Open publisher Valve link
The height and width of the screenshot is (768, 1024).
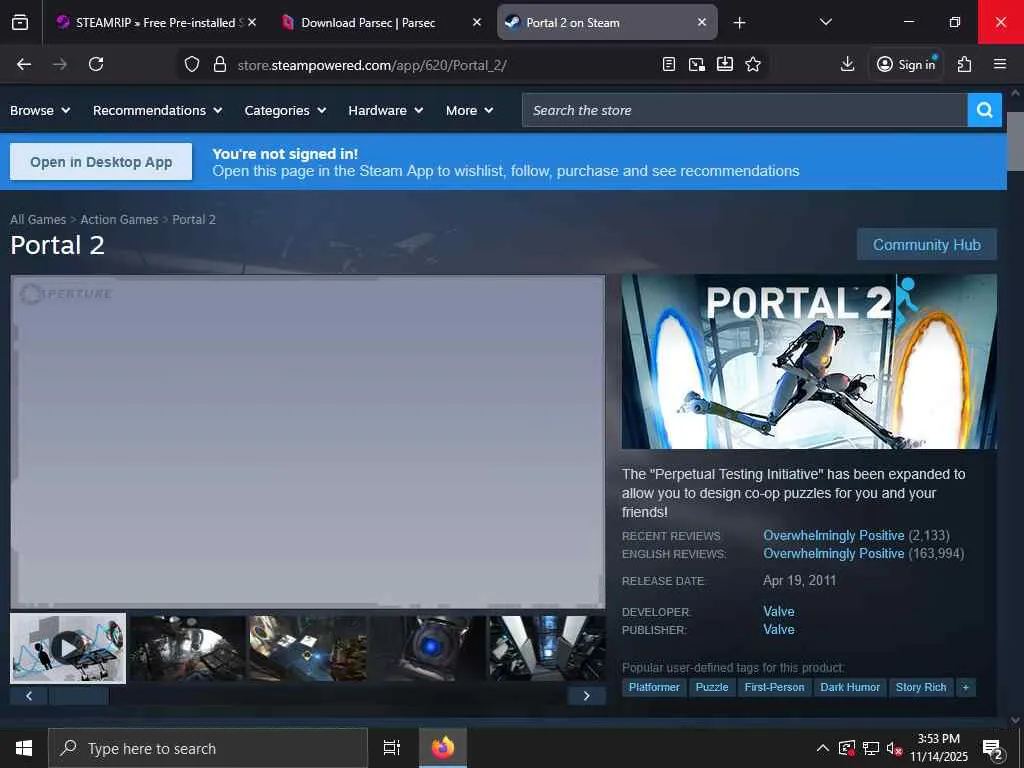778,630
